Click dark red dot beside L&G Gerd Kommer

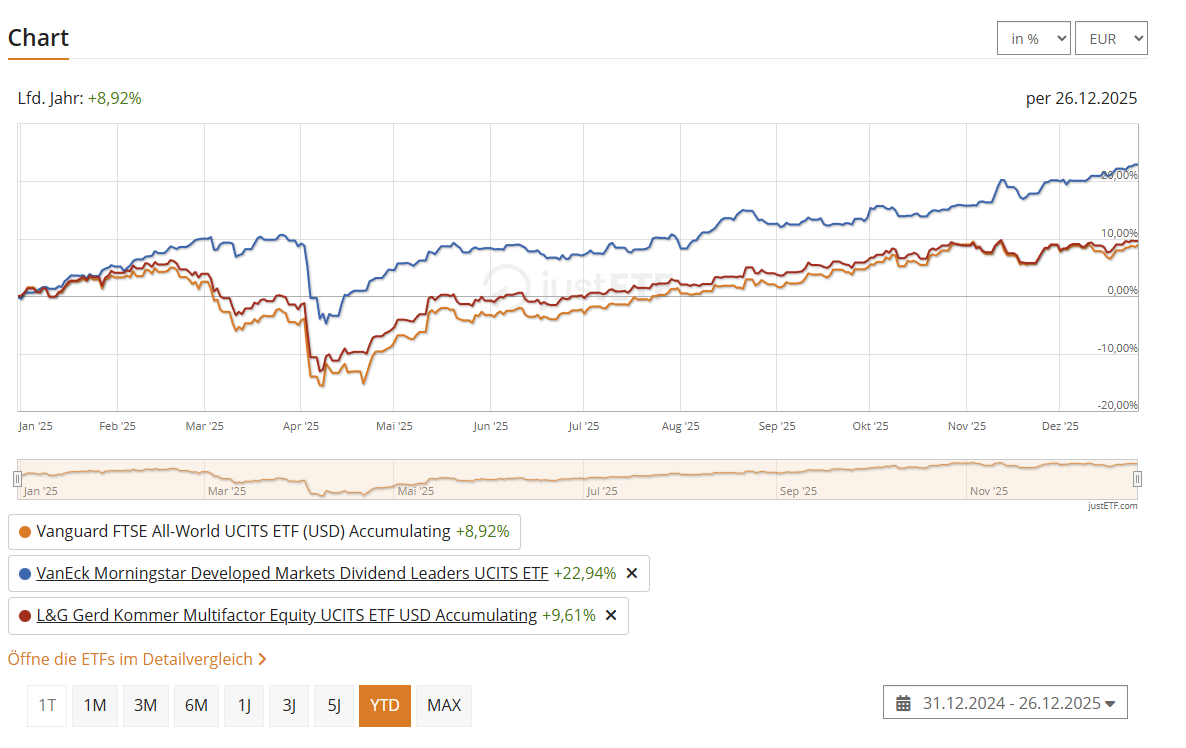click(x=25, y=616)
